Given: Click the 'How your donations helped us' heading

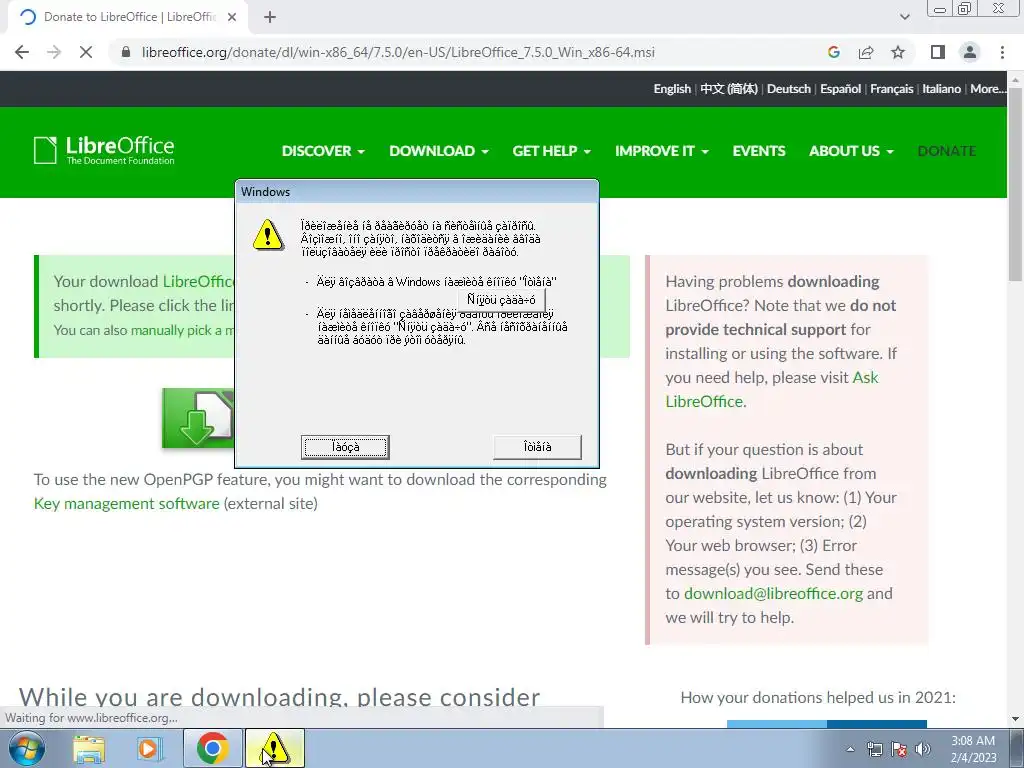Looking at the screenshot, I should pos(818,697).
